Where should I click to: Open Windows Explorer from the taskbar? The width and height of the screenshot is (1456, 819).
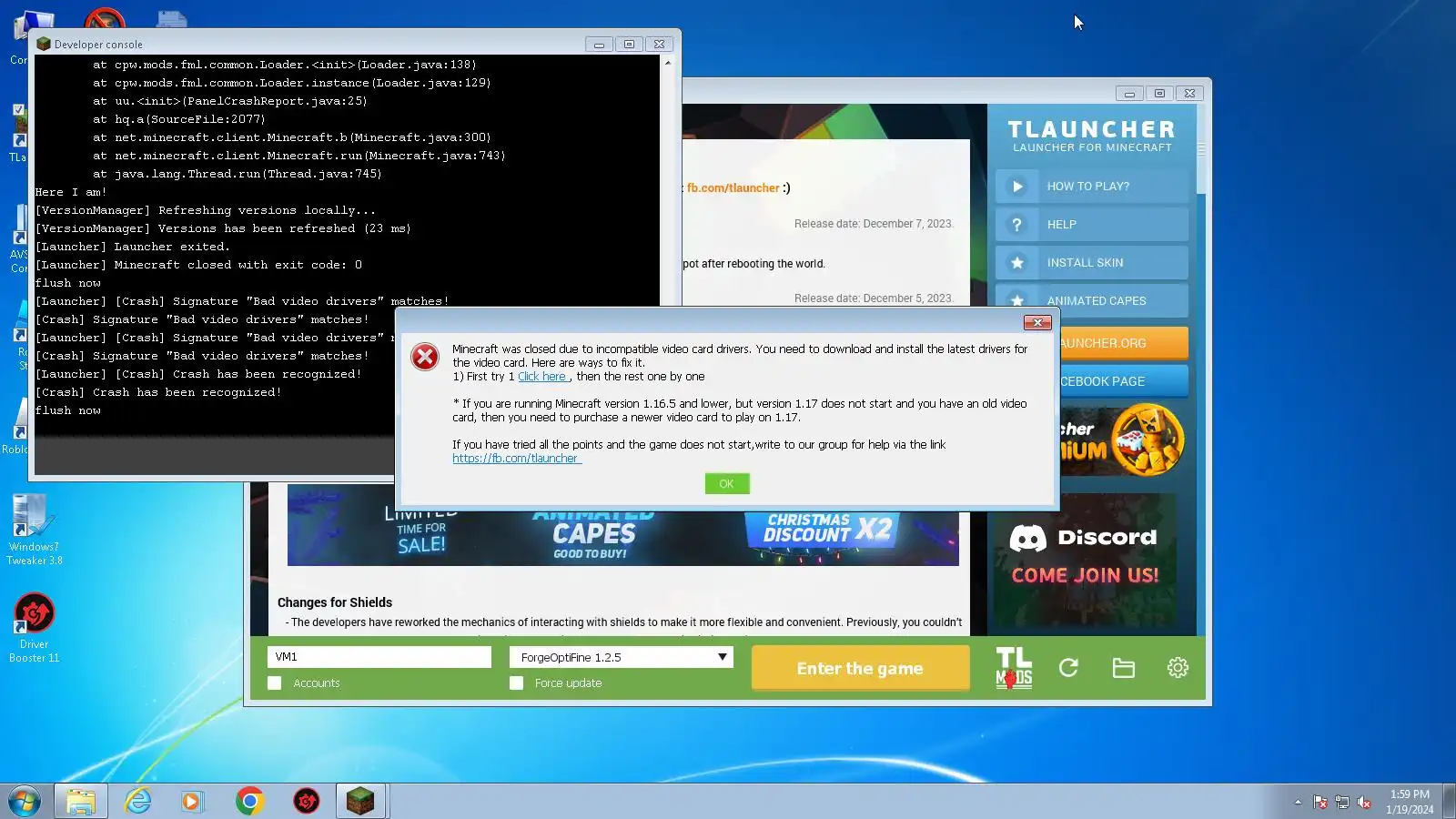coord(81,801)
